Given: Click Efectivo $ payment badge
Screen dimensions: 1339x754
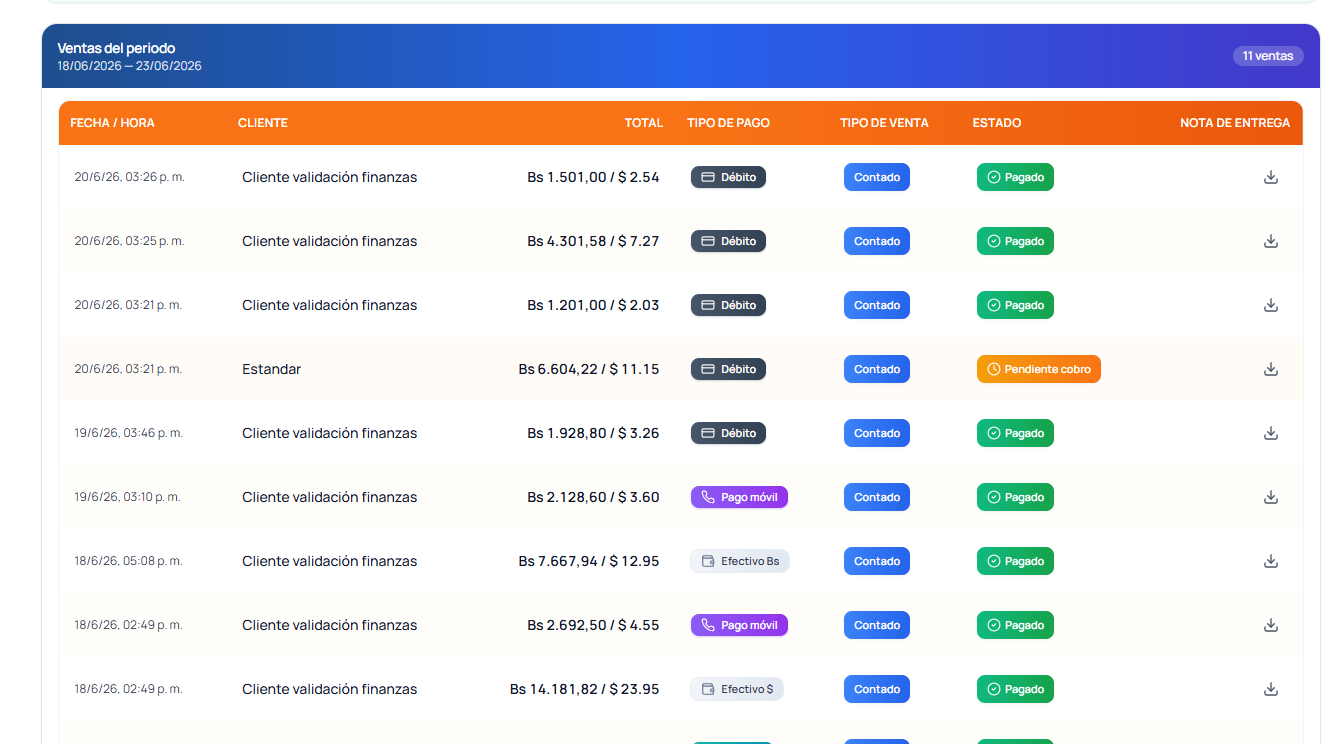Looking at the screenshot, I should 737,689.
